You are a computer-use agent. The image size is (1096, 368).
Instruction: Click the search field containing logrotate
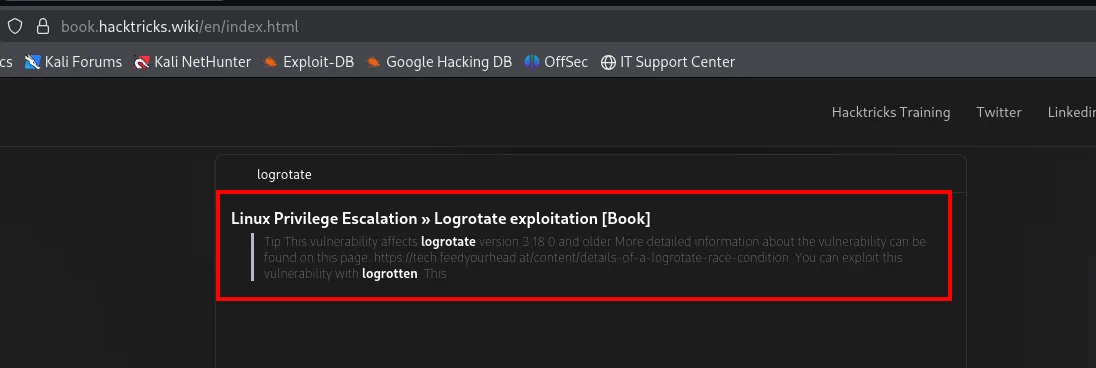coord(591,174)
